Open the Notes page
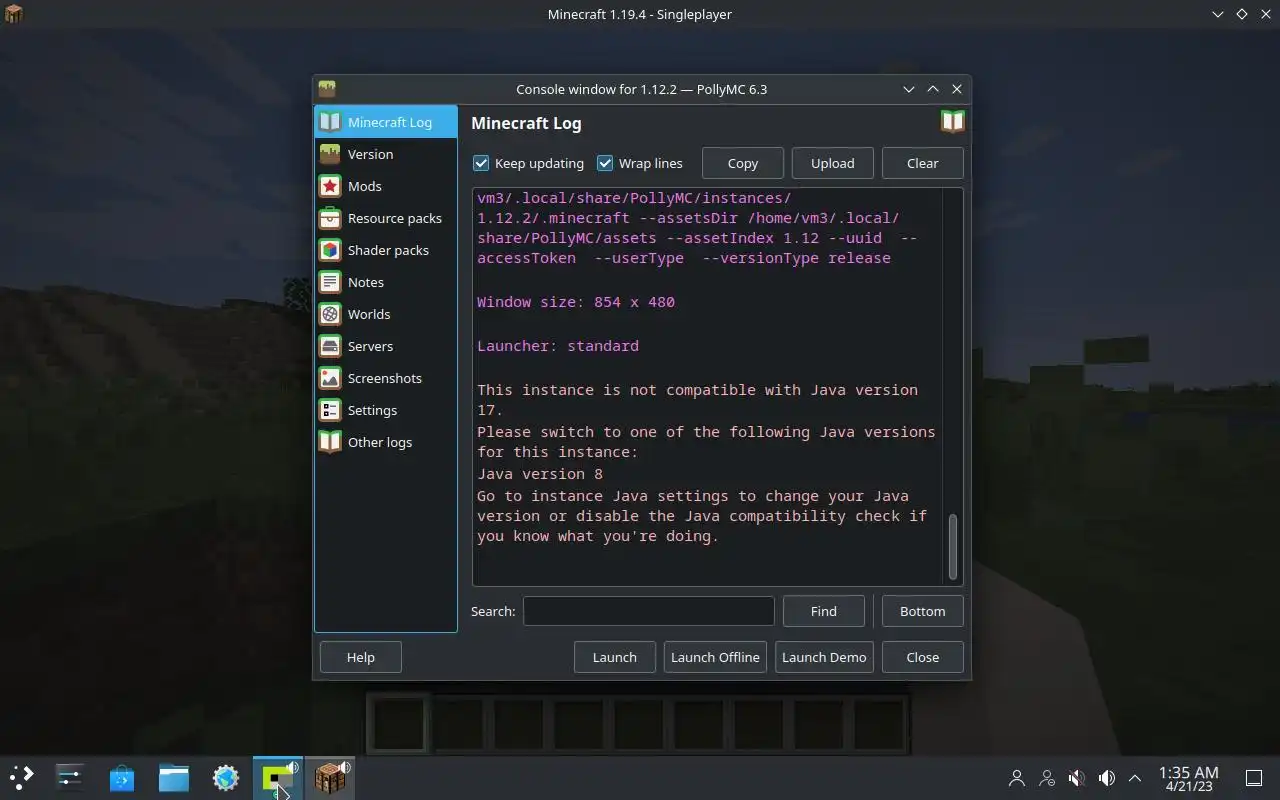 [385, 282]
